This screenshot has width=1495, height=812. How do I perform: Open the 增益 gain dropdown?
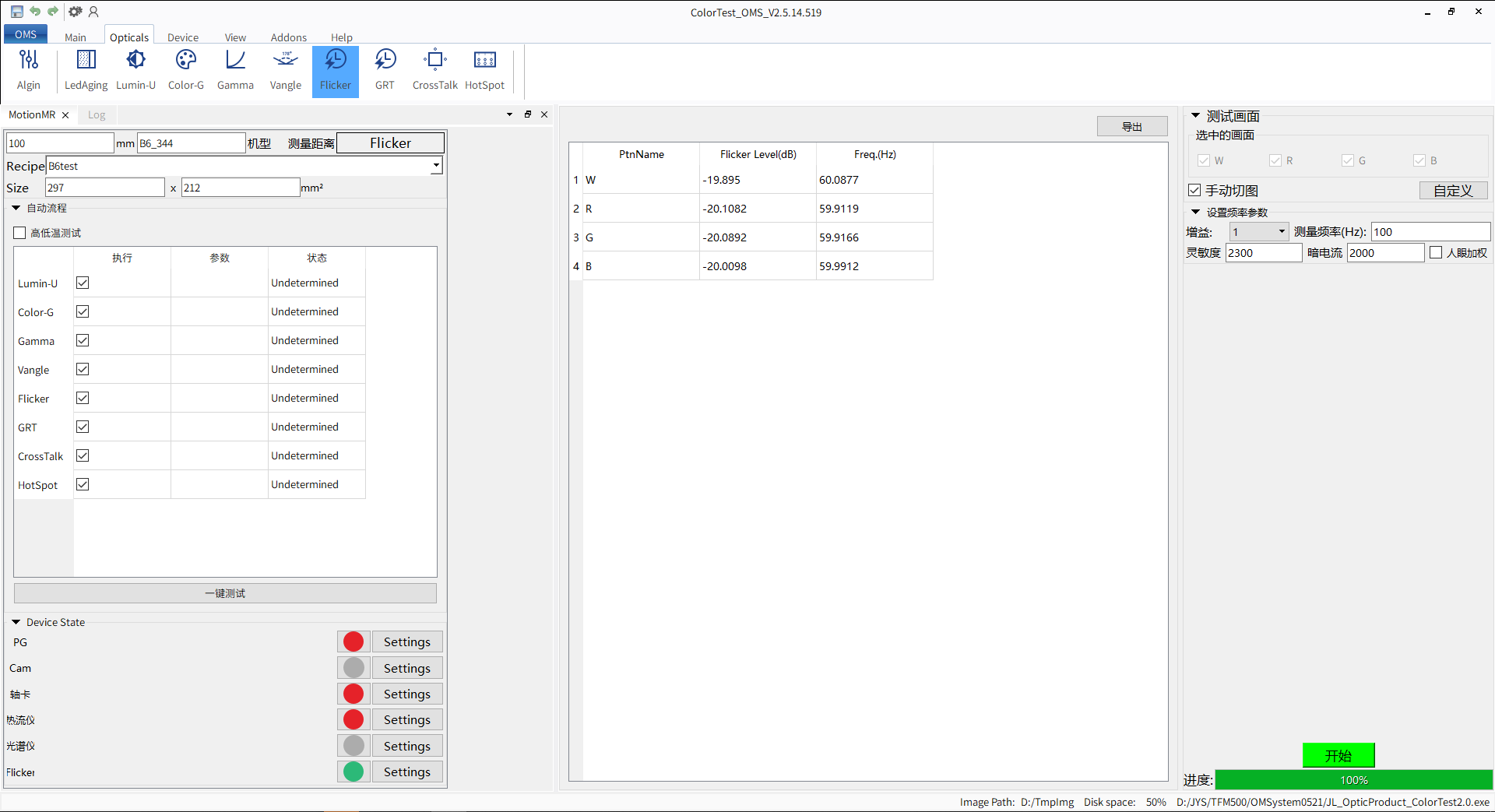click(1281, 231)
